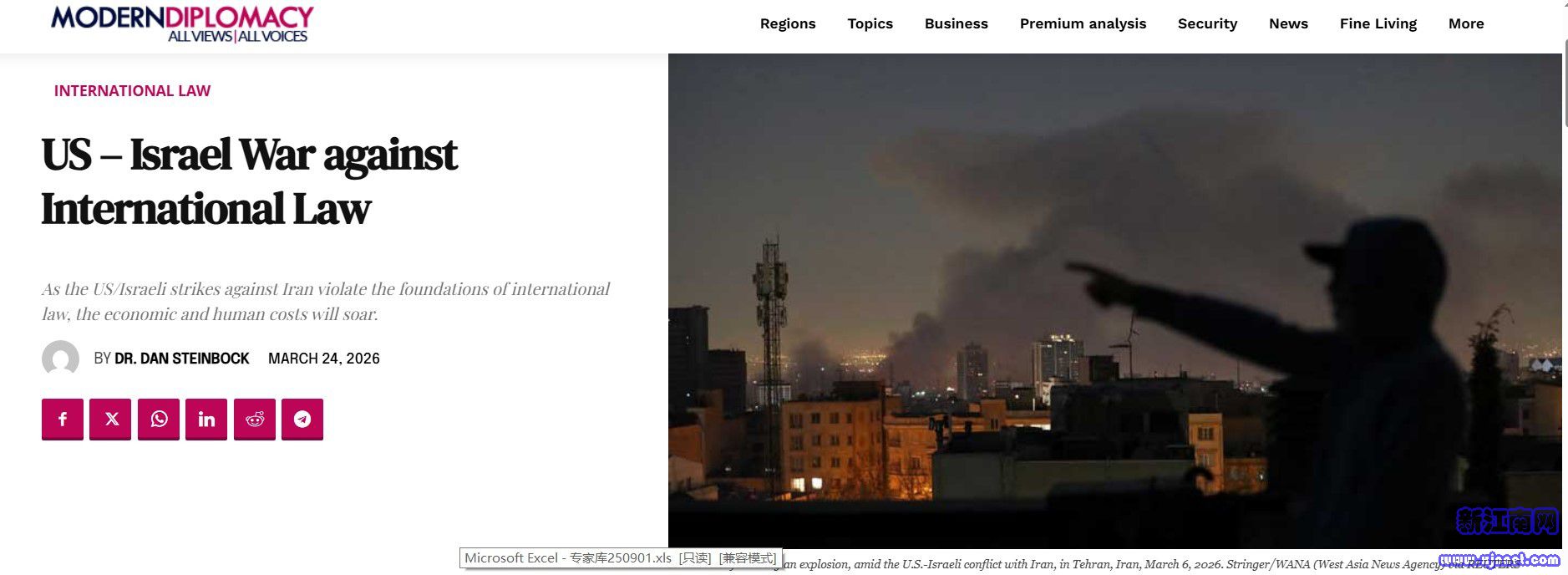Open Fine Living section
The height and width of the screenshot is (575, 1568).
1378,23
